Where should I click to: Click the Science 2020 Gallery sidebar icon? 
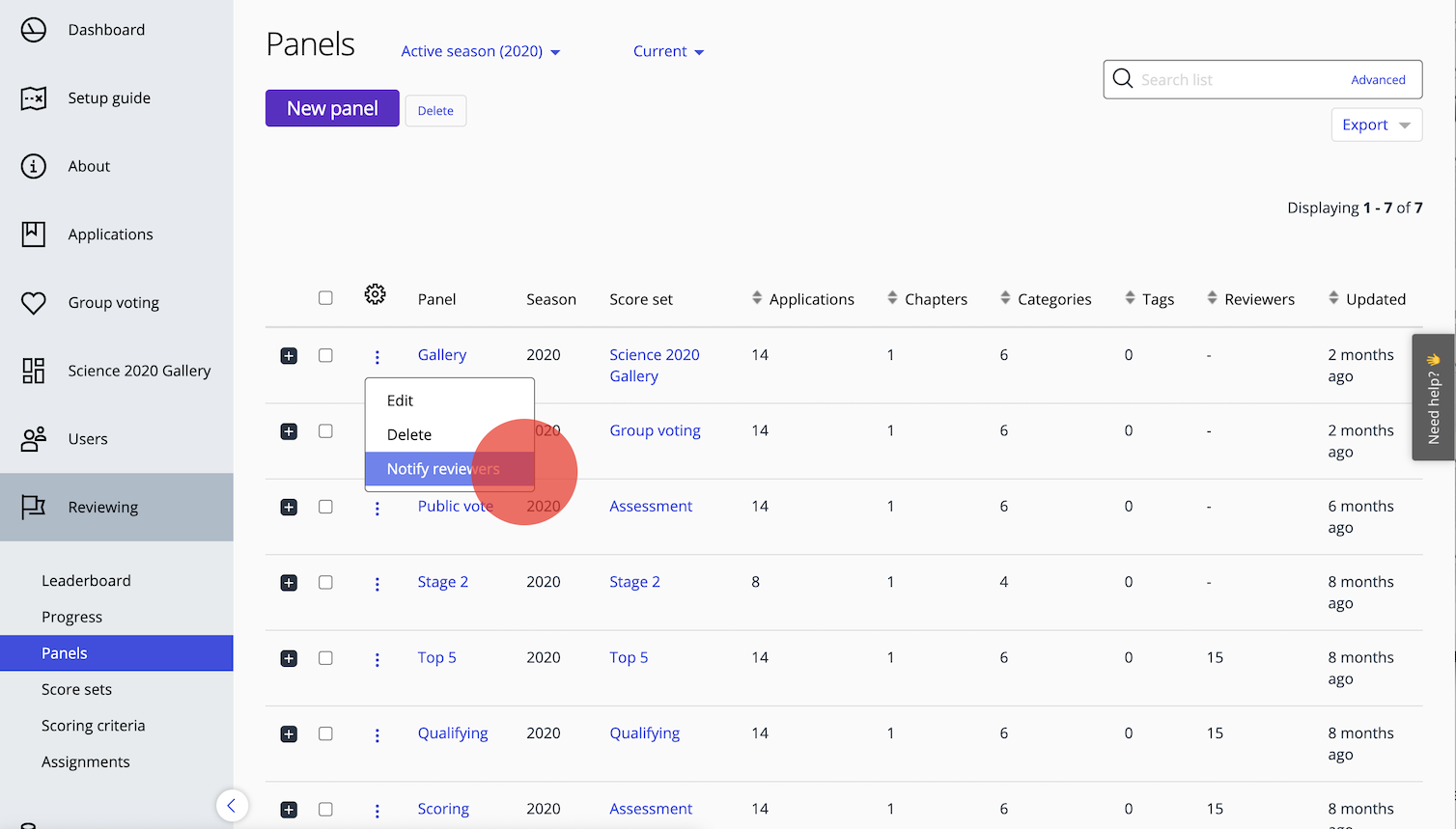click(x=34, y=371)
